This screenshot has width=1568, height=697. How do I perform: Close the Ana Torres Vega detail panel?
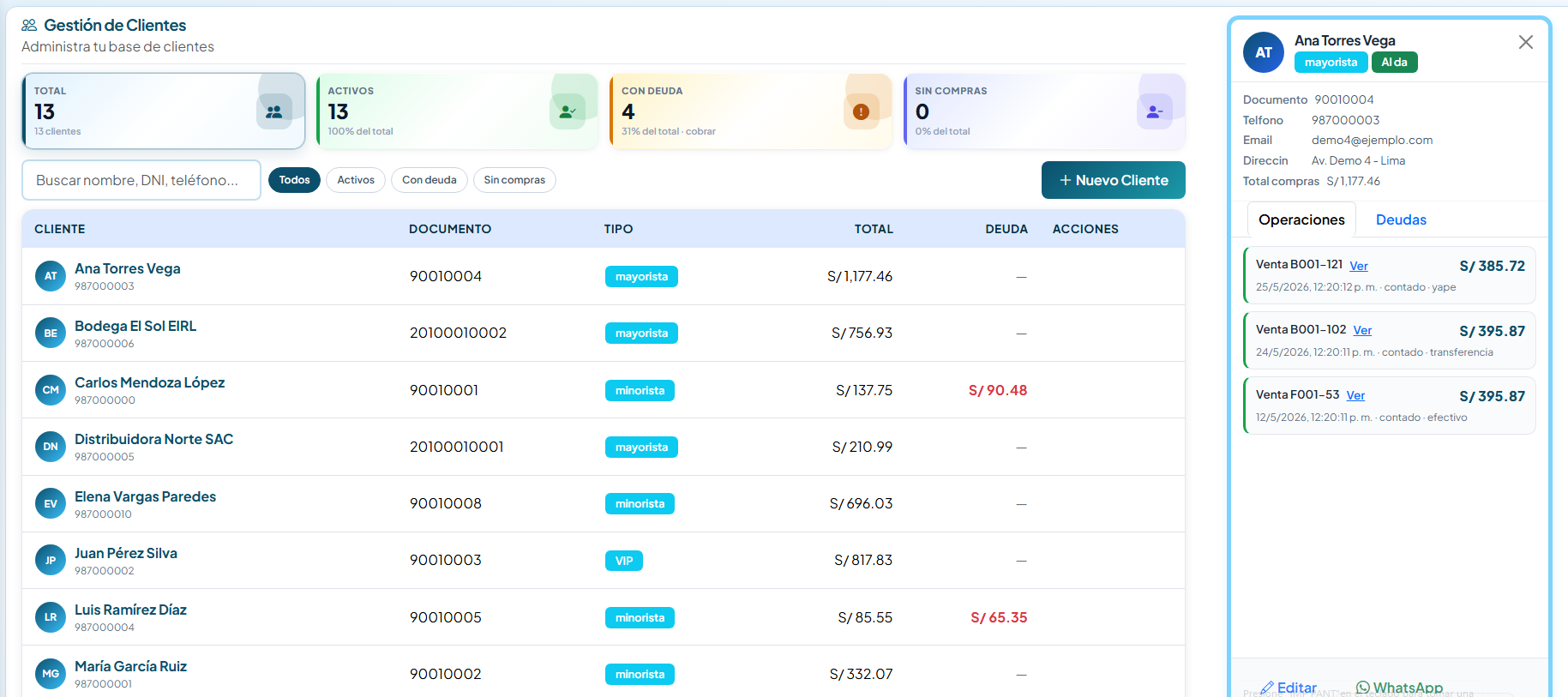click(x=1526, y=42)
